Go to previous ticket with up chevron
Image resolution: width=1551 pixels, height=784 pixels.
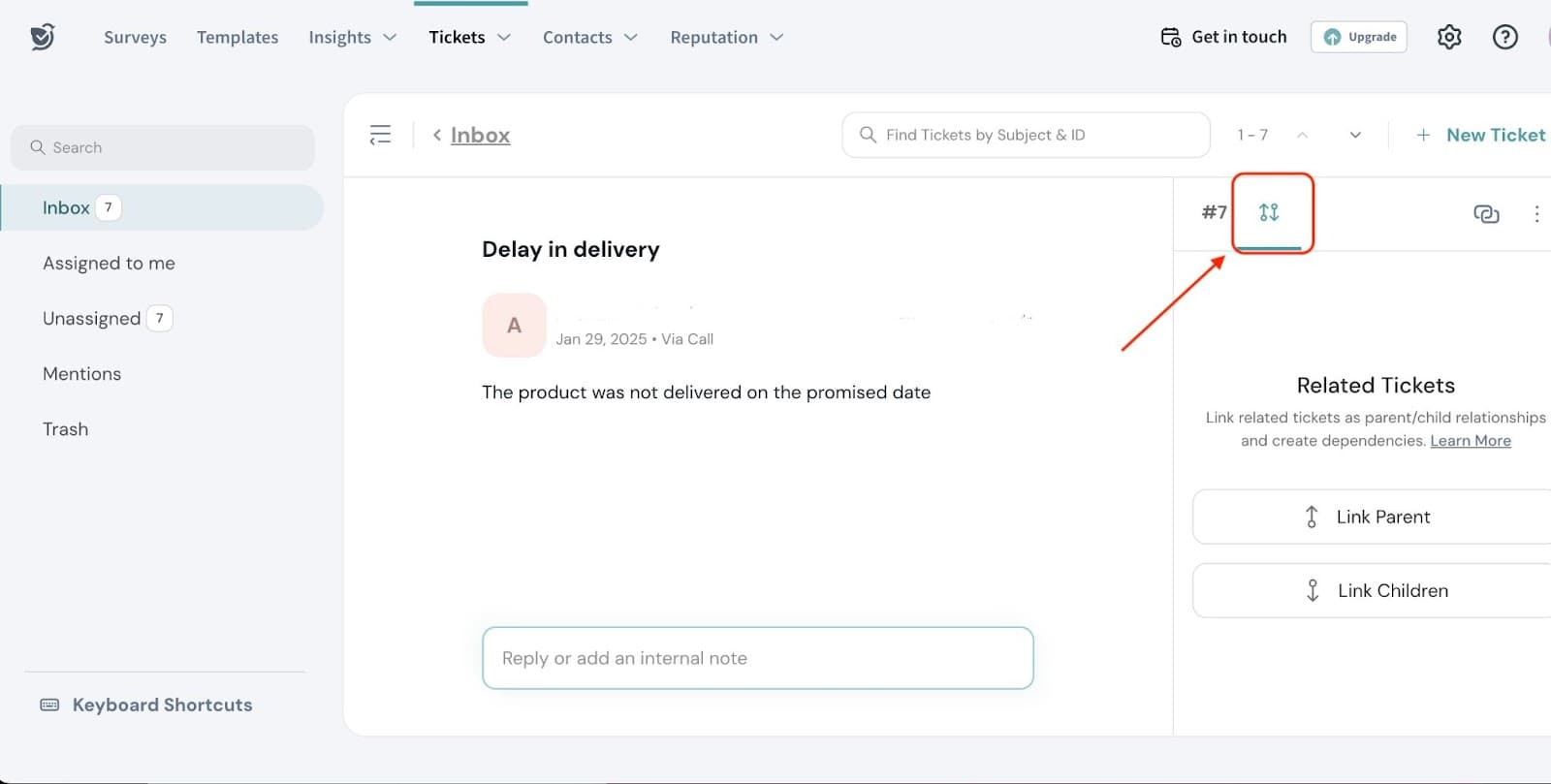click(x=1303, y=135)
